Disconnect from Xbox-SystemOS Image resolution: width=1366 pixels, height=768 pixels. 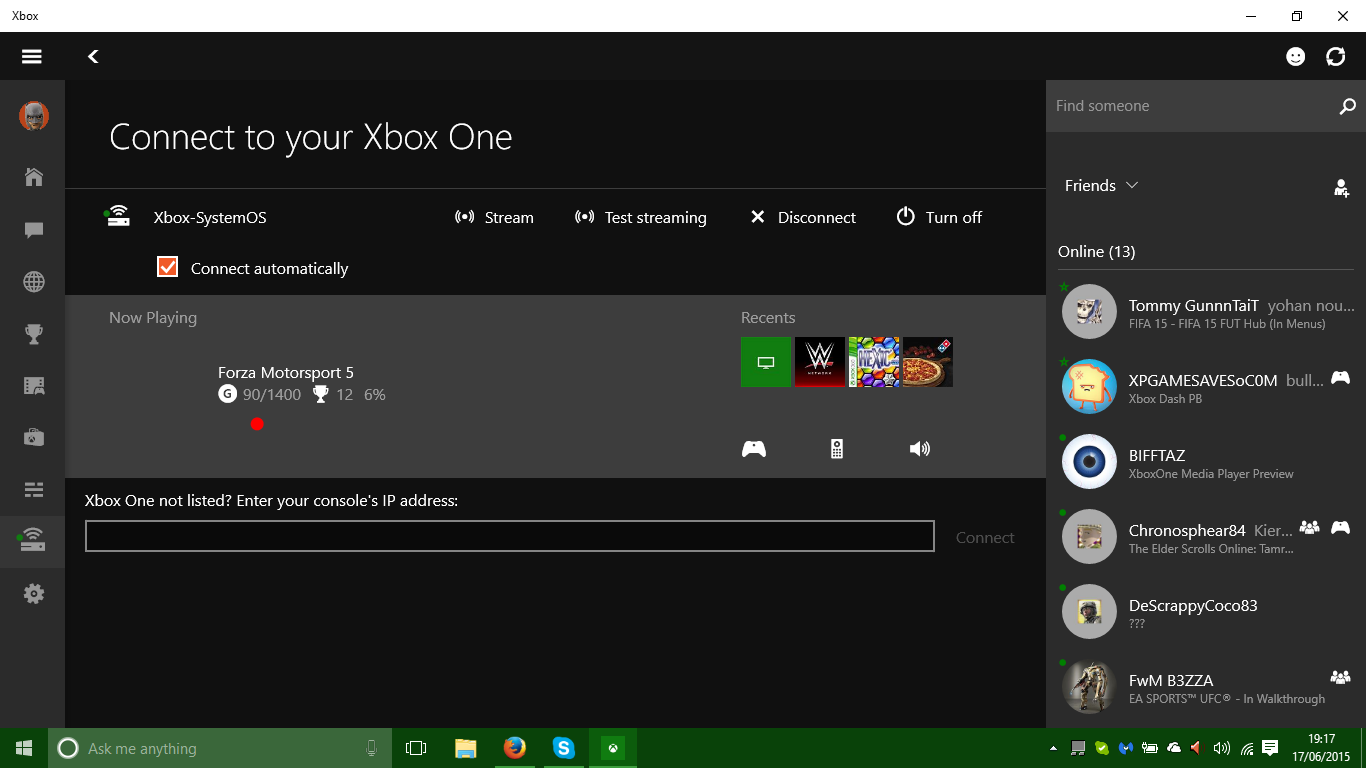[803, 217]
